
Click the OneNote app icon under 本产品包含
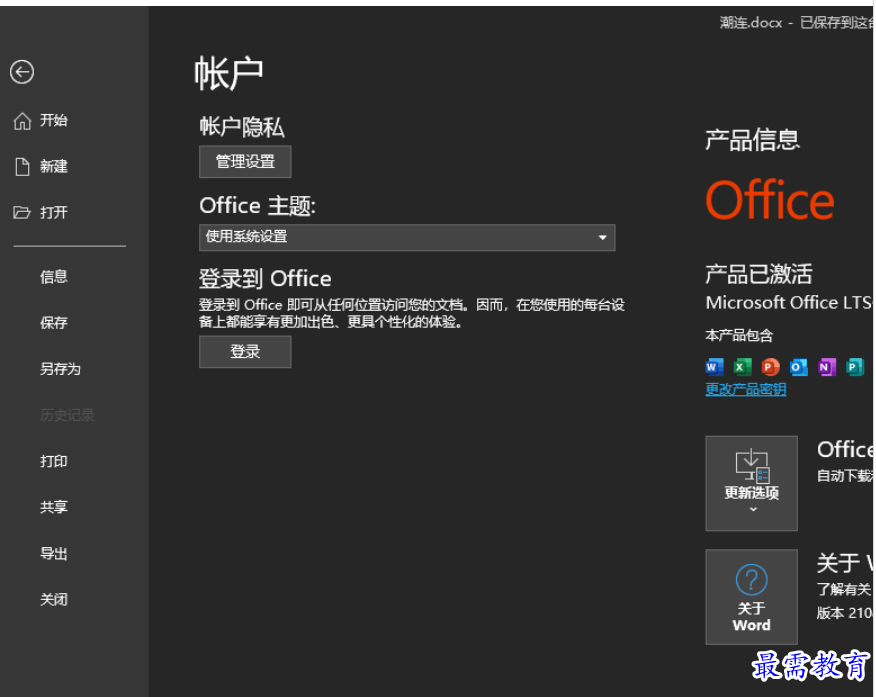[826, 367]
